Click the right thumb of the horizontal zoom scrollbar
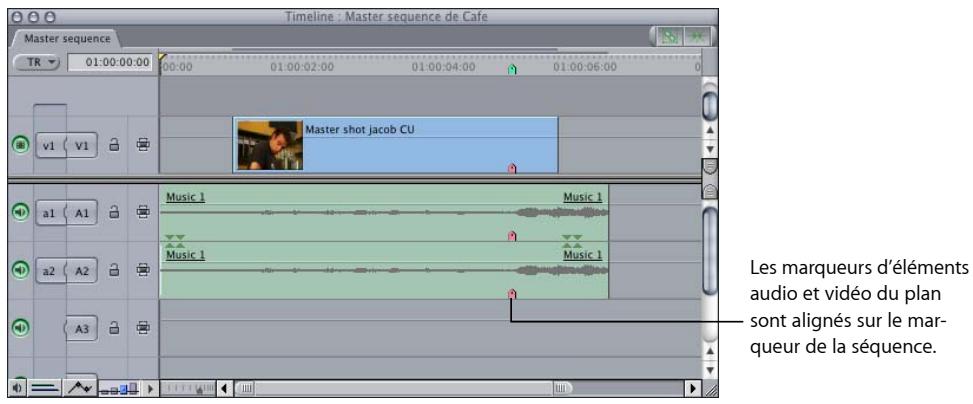Image resolution: width=973 pixels, height=404 pixels. tap(561, 389)
